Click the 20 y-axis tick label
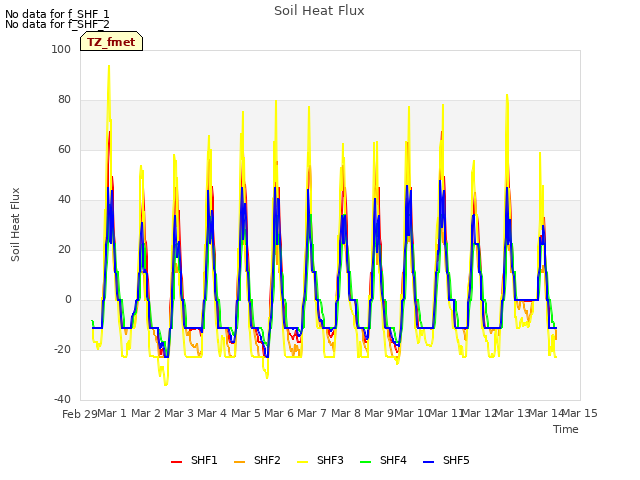This screenshot has height=480, width=640. tap(64, 249)
